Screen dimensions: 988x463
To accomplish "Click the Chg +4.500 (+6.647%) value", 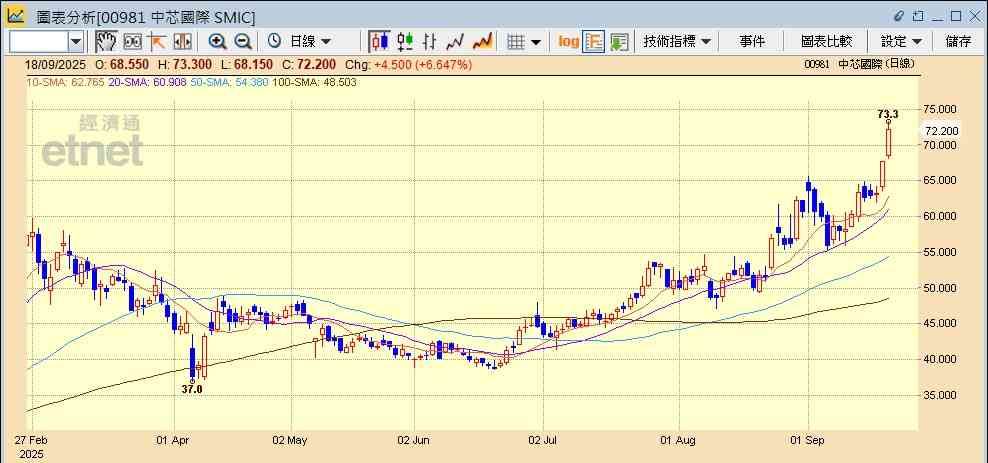I will [409, 64].
